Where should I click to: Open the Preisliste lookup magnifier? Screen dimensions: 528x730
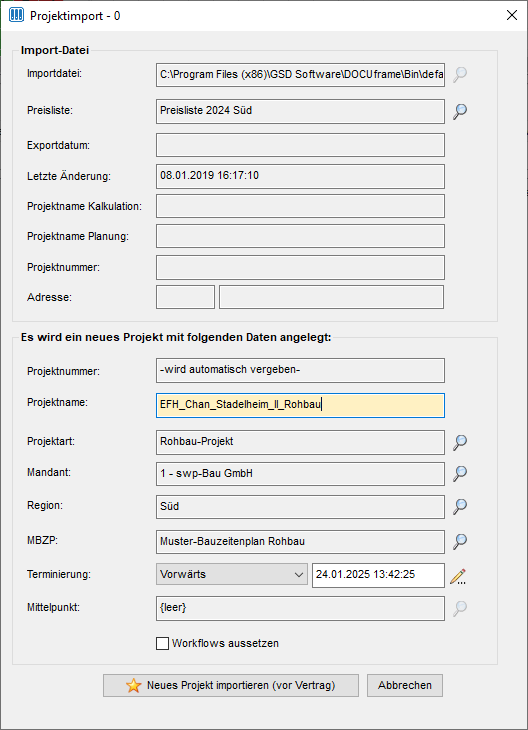pyautogui.click(x=460, y=111)
